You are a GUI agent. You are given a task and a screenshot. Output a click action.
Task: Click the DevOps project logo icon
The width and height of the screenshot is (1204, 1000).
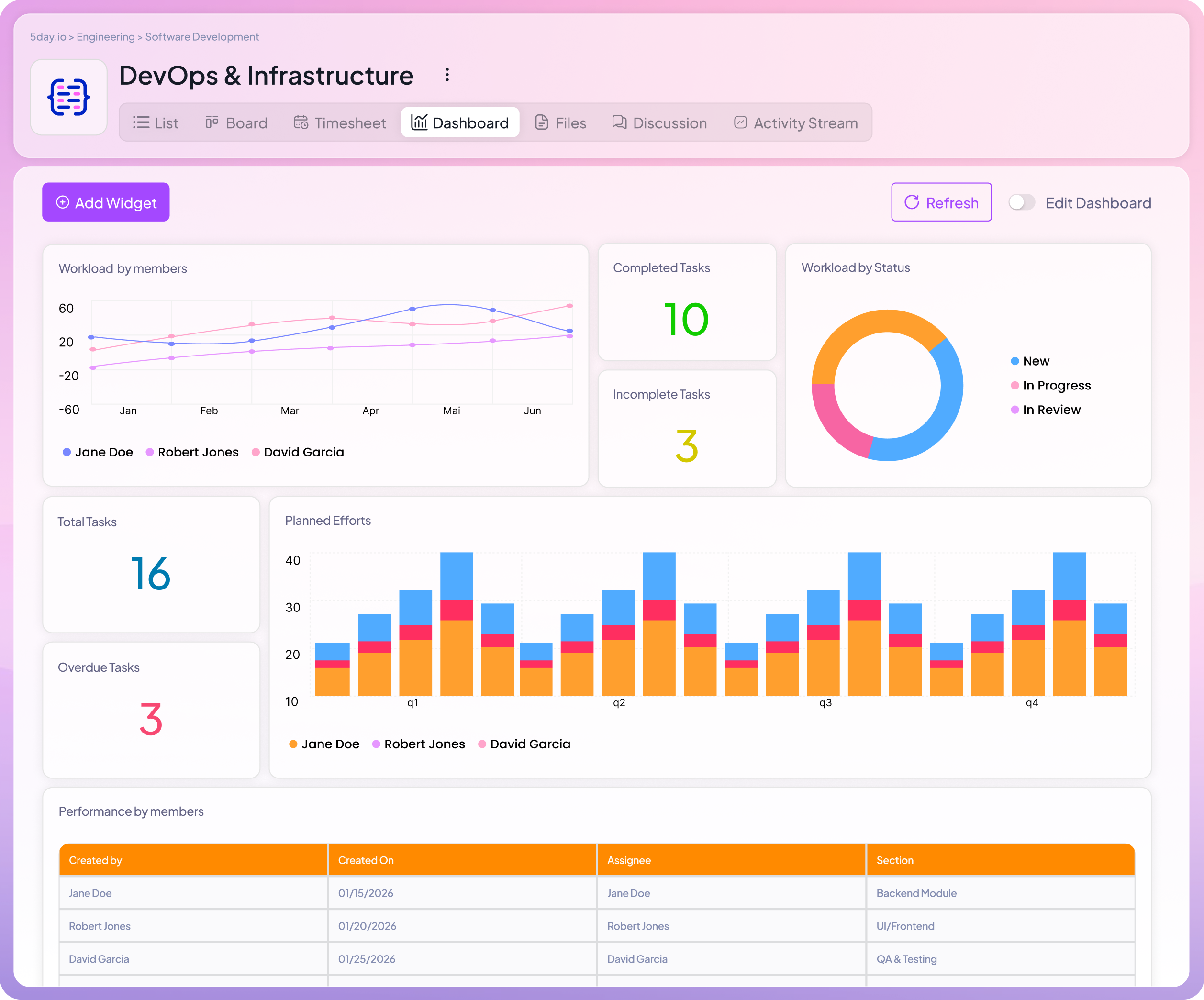tap(69, 97)
